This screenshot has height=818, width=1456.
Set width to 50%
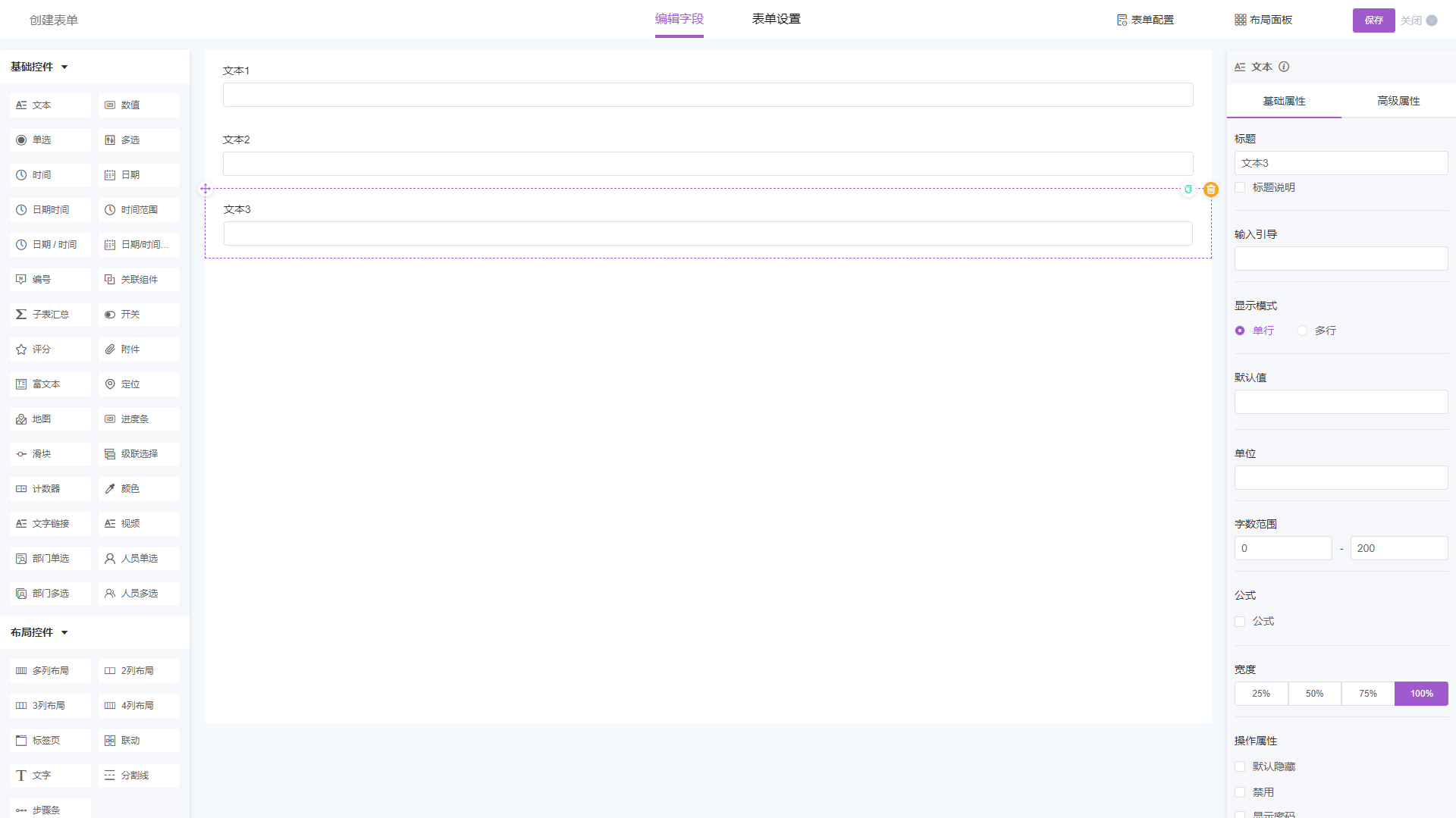pos(1314,694)
